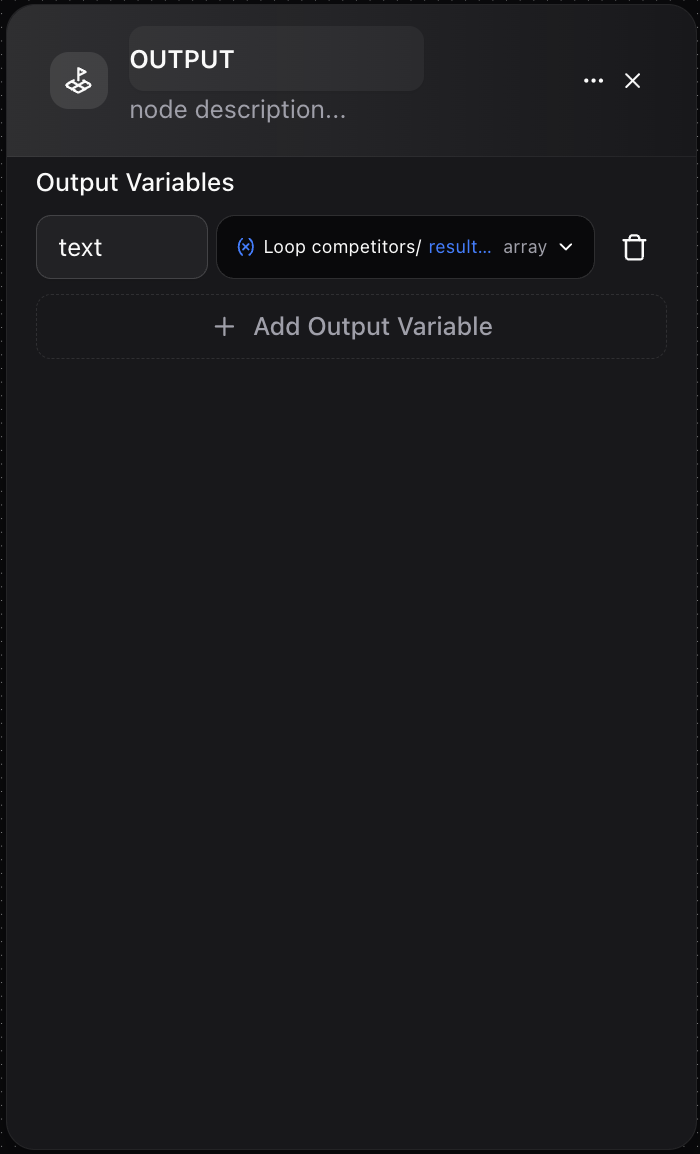
Task: Close the OUTPUT node panel
Action: click(632, 81)
